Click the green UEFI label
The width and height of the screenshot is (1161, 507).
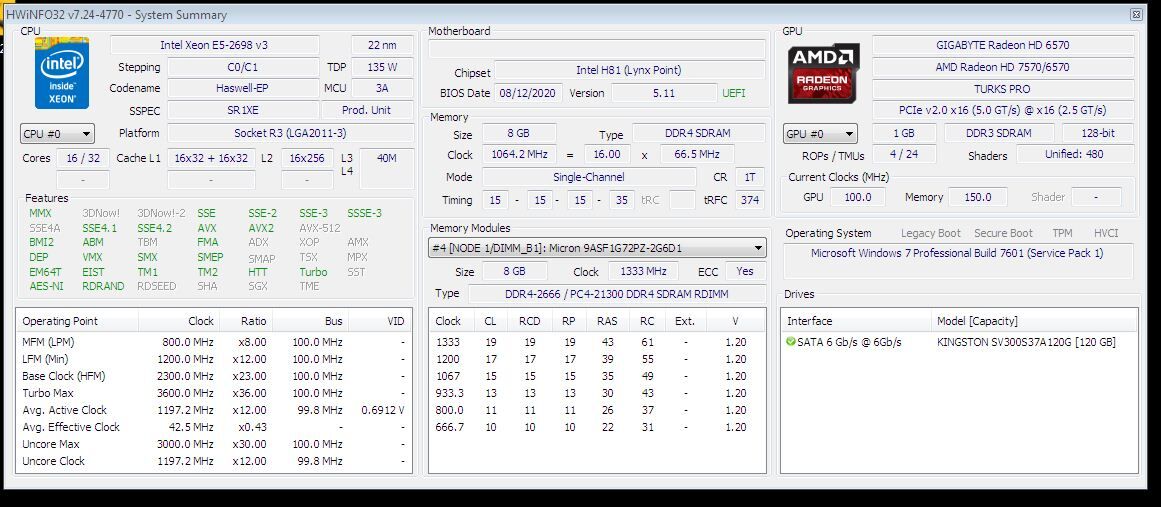click(x=734, y=93)
